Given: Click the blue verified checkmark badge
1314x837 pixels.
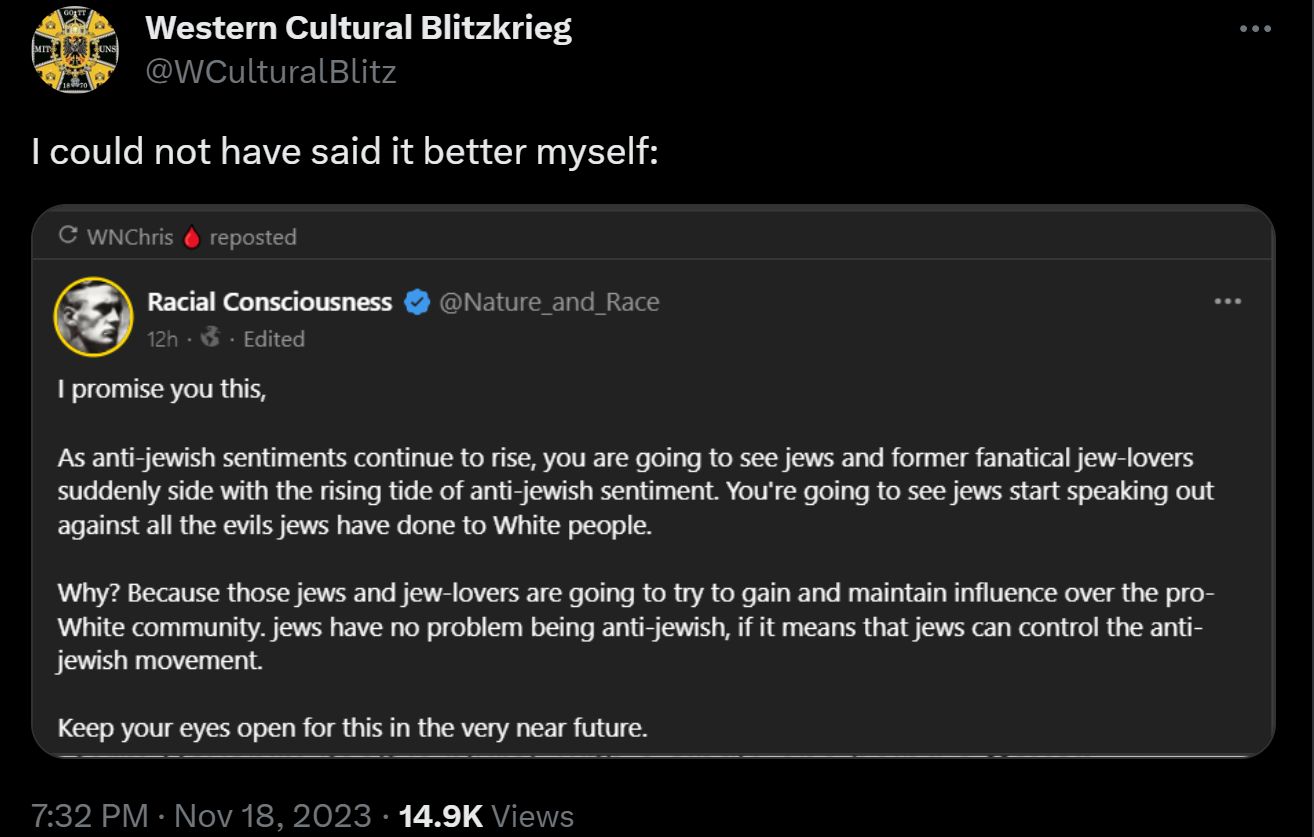Looking at the screenshot, I should (417, 302).
